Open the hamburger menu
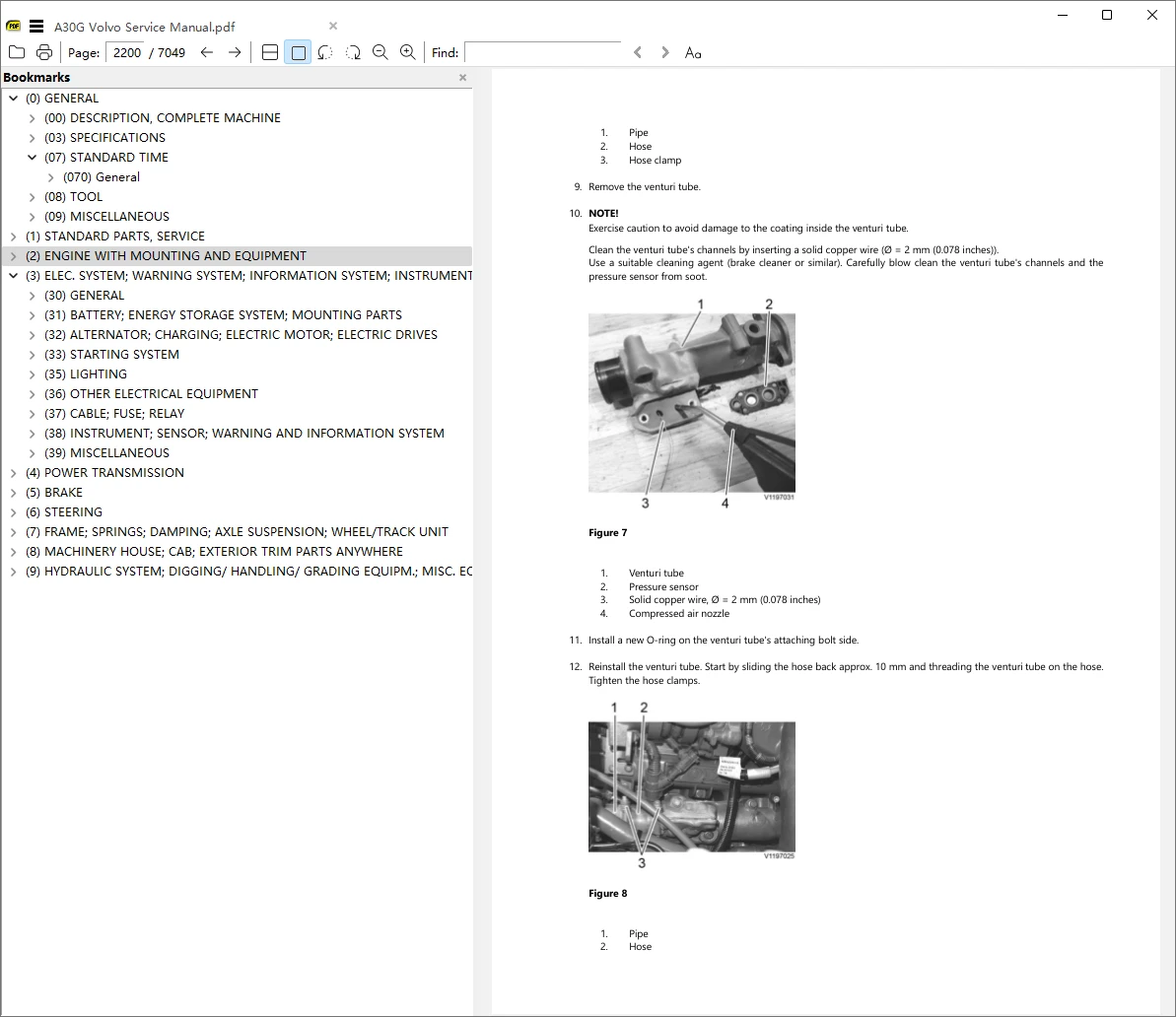Screen dimensions: 1176x1017 click(36, 27)
